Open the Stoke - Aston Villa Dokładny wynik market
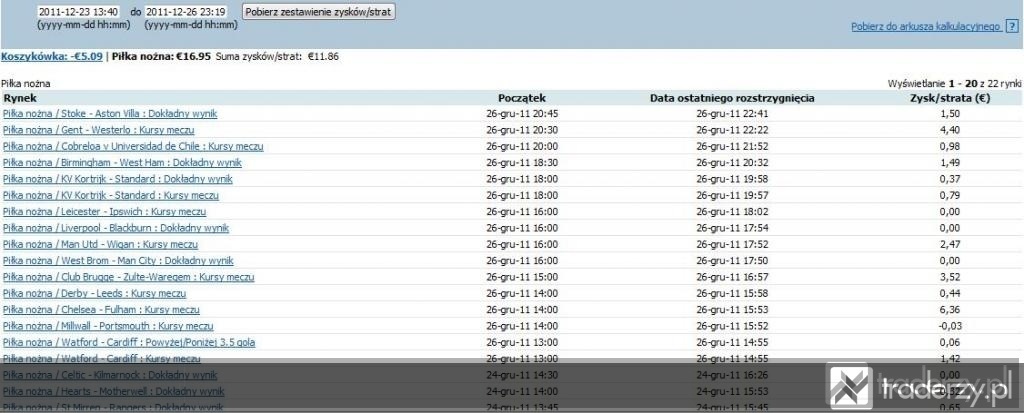 click(110, 114)
